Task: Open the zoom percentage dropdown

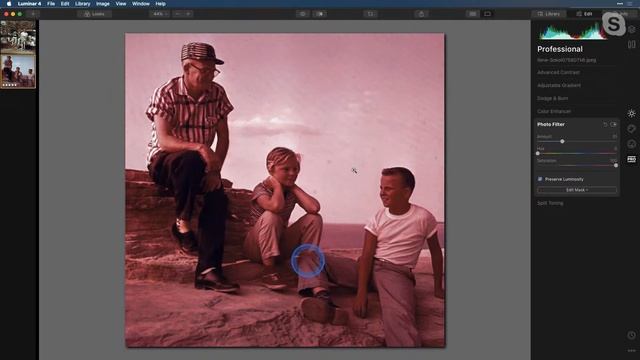Action: pos(159,14)
